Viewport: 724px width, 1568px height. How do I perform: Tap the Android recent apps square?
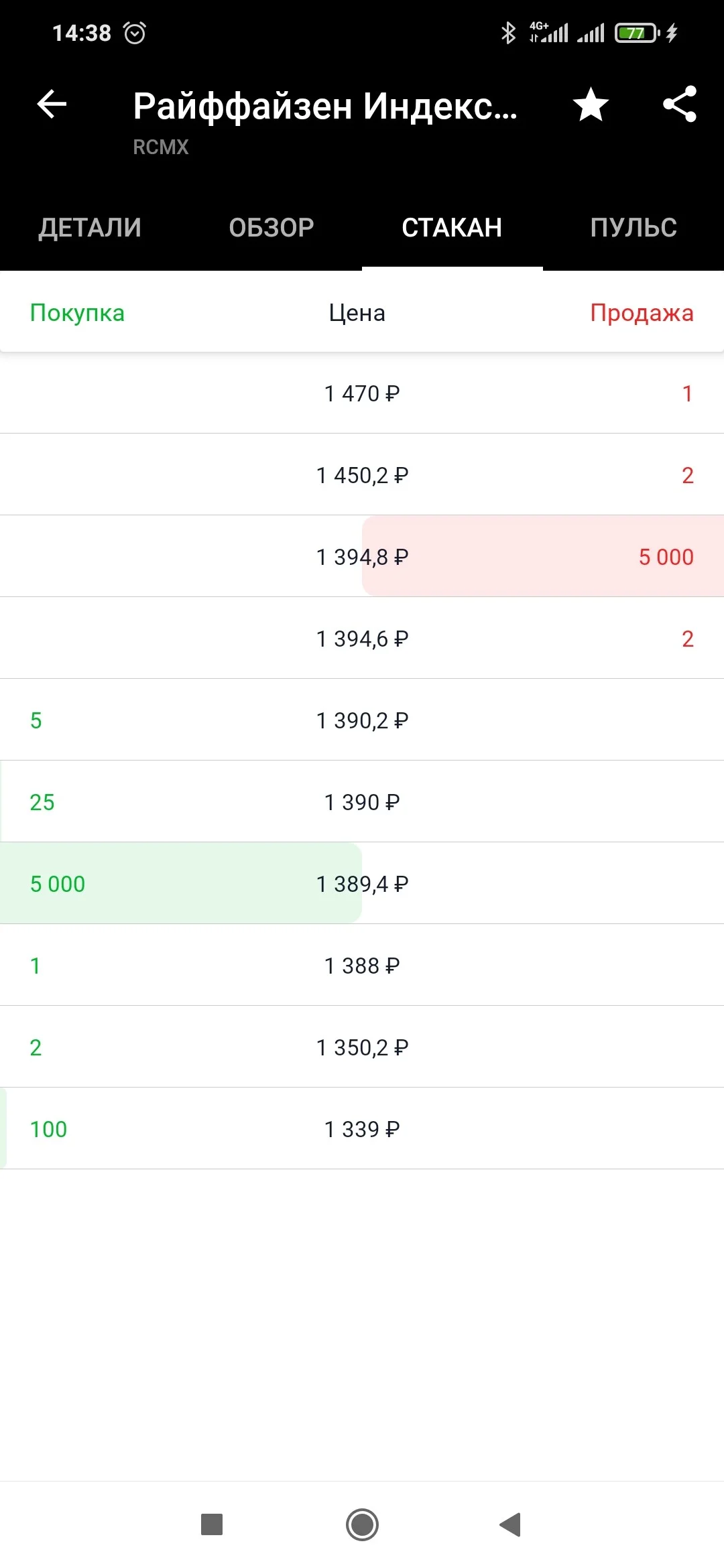(x=212, y=1524)
